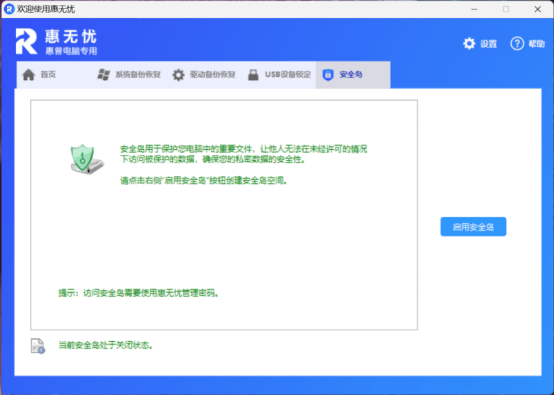
Task: Click the 启用安全岛 button
Action: 473,226
